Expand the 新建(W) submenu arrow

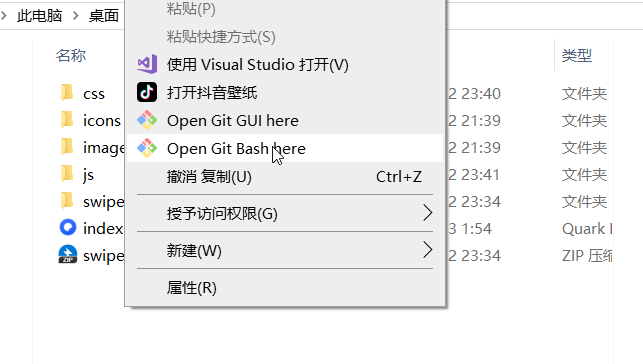point(427,250)
